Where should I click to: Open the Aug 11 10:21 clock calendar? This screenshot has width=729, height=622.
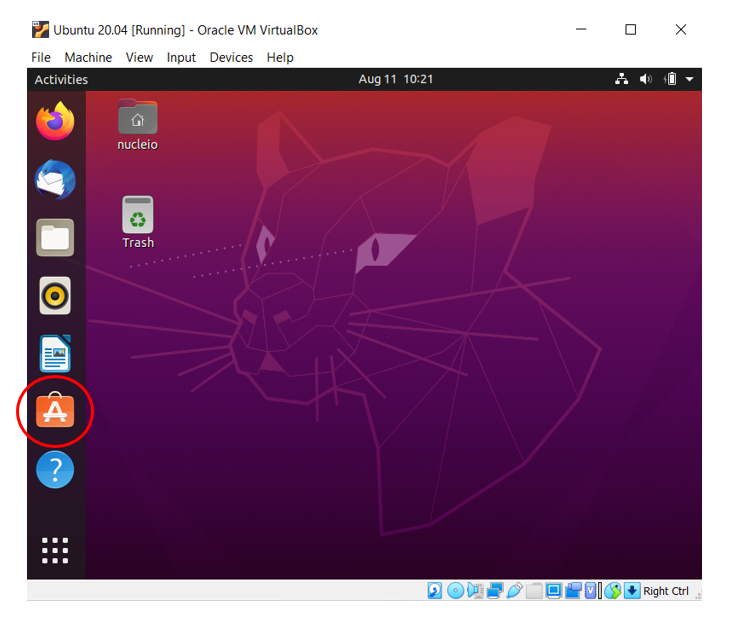click(396, 79)
